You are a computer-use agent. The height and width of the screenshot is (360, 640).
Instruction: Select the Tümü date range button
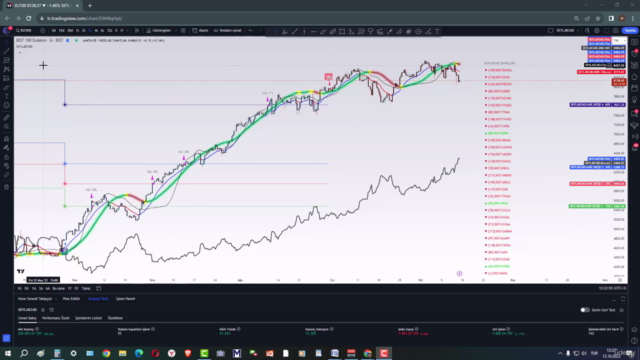86,289
